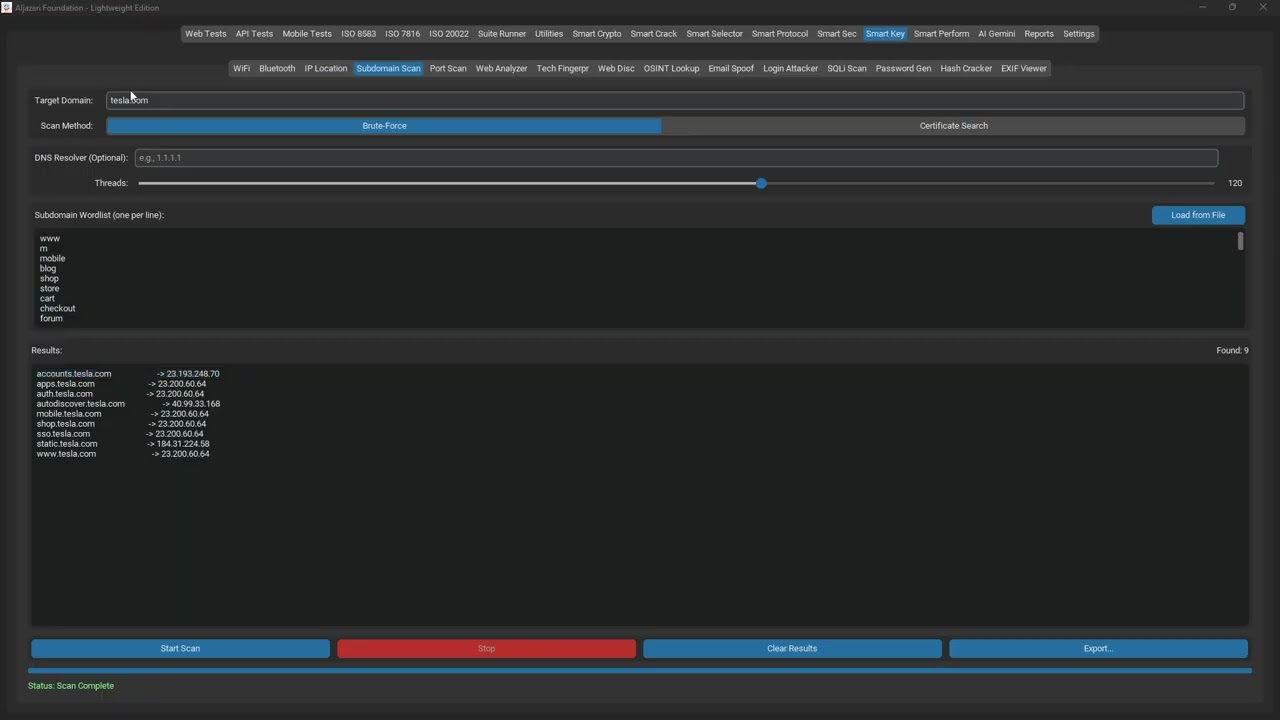Open the Tech Fingerpr sub-tab
Viewport: 1280px width, 720px height.
(563, 69)
